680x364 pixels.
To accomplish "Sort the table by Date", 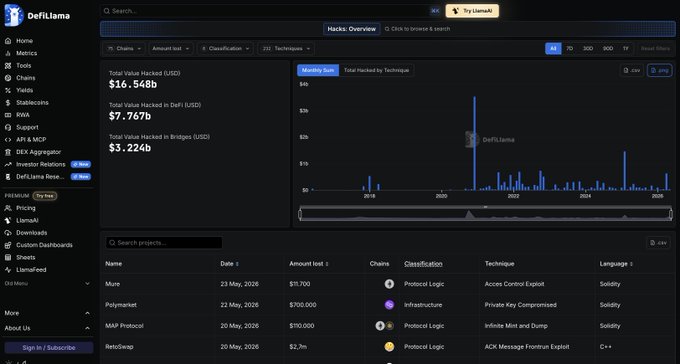I will (x=229, y=264).
